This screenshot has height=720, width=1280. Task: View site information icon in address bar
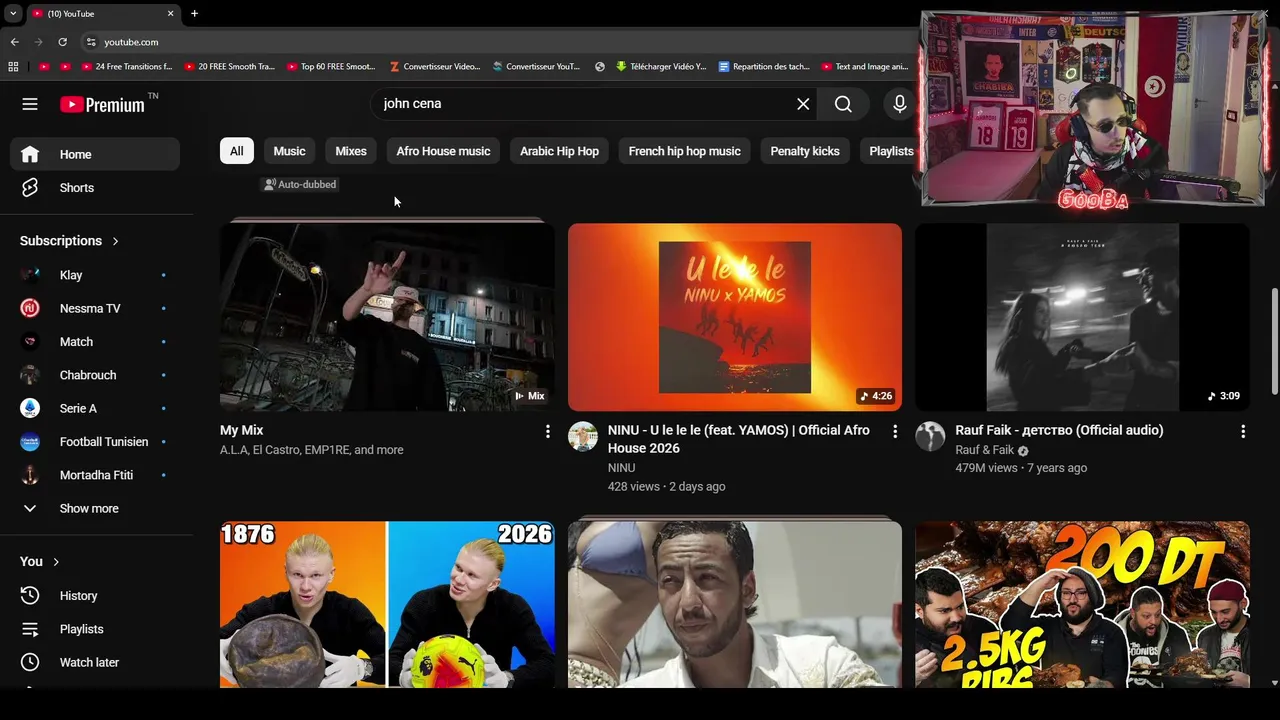coord(91,42)
